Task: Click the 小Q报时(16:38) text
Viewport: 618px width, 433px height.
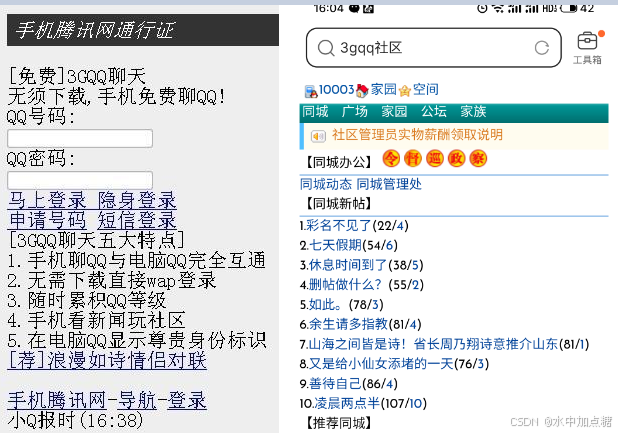Action: [75, 420]
